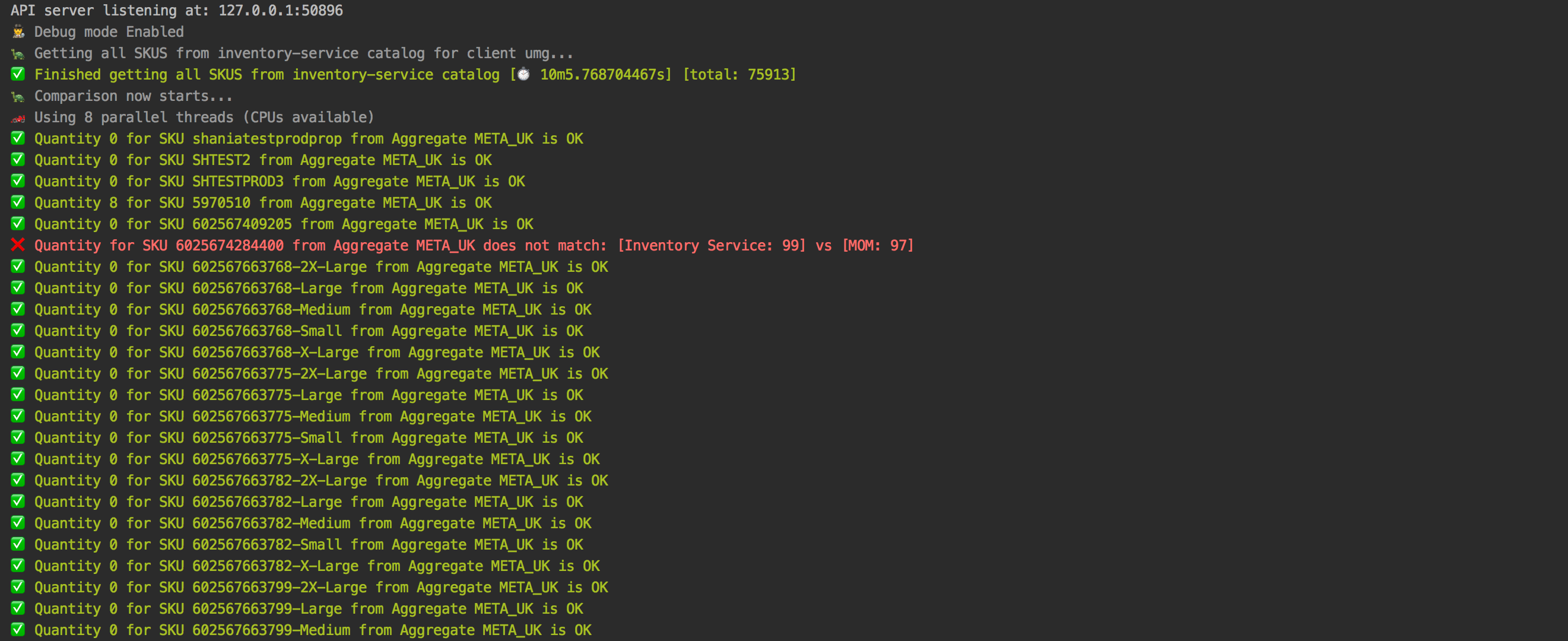
Task: Click the detective emoji beside Debug mode
Action: coord(18,31)
